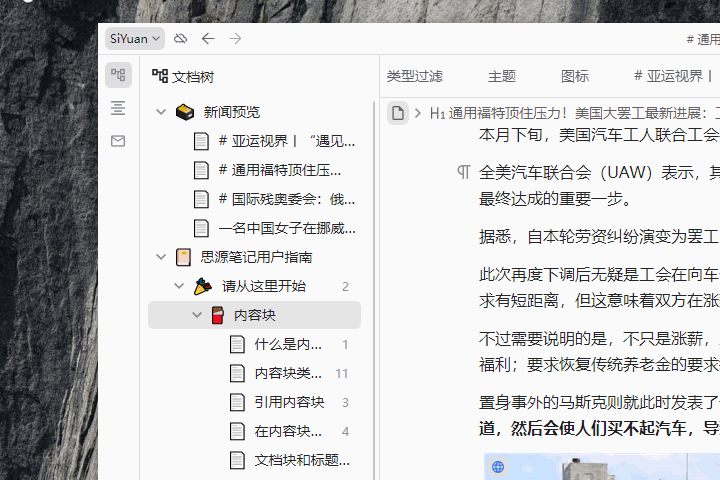The height and width of the screenshot is (480, 720).
Task: Collapse the 新闻预览 notebook
Action: [x=161, y=112]
